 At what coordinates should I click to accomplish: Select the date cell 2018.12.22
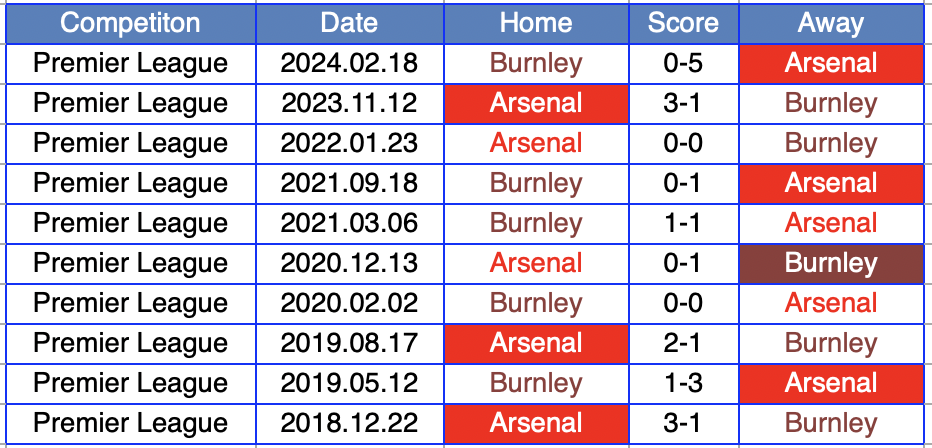[349, 423]
